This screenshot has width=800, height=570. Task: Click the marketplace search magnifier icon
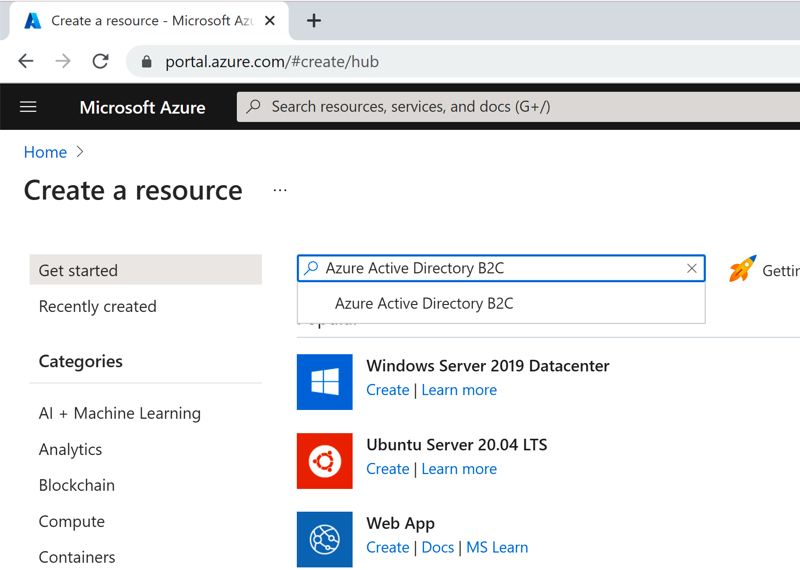(x=311, y=268)
